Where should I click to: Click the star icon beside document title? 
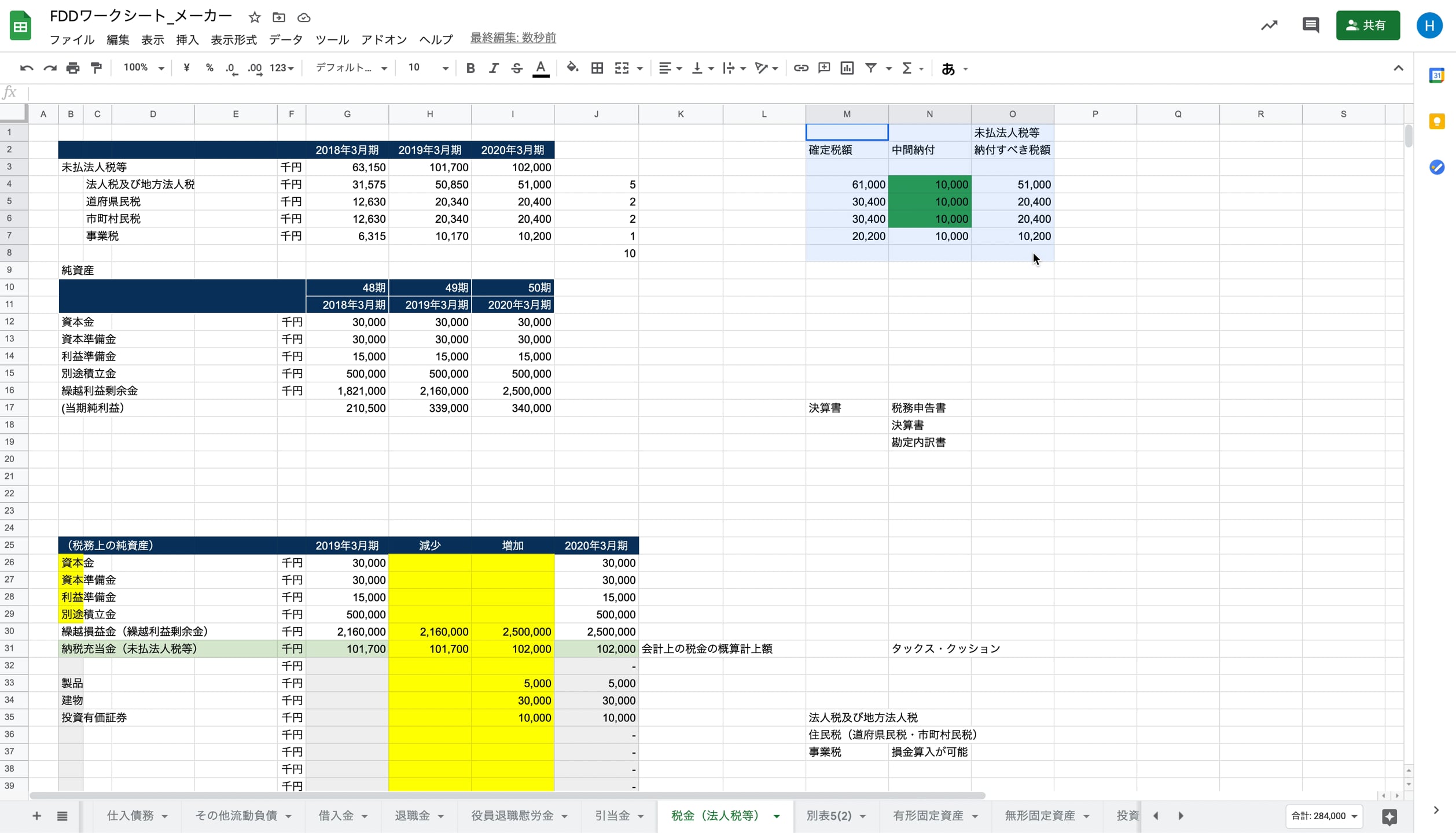[x=254, y=17]
